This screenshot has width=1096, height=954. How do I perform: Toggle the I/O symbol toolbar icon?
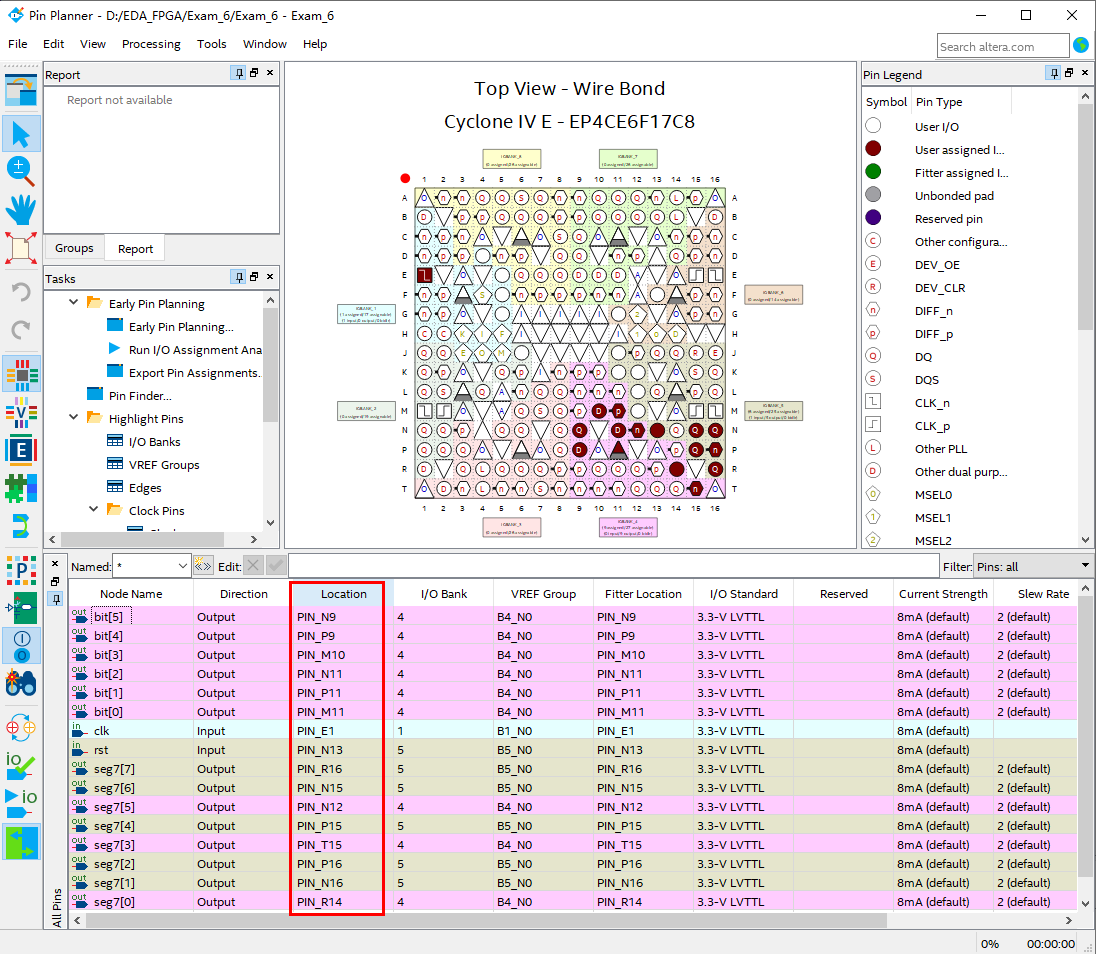tap(21, 646)
